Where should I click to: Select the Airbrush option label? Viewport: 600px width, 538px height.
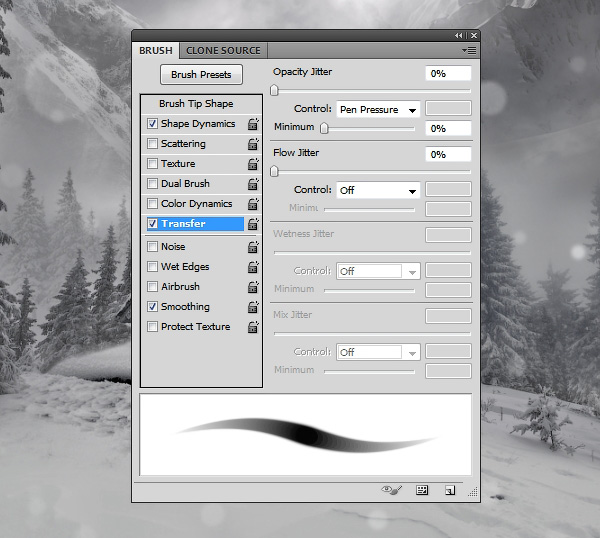(180, 287)
